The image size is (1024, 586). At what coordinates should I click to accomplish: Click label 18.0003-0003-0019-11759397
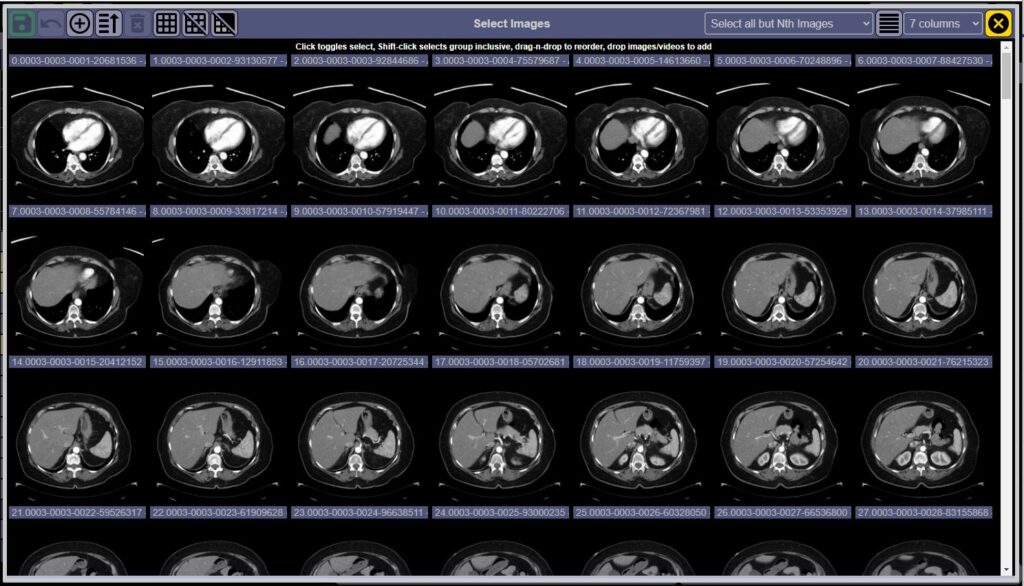(x=641, y=362)
